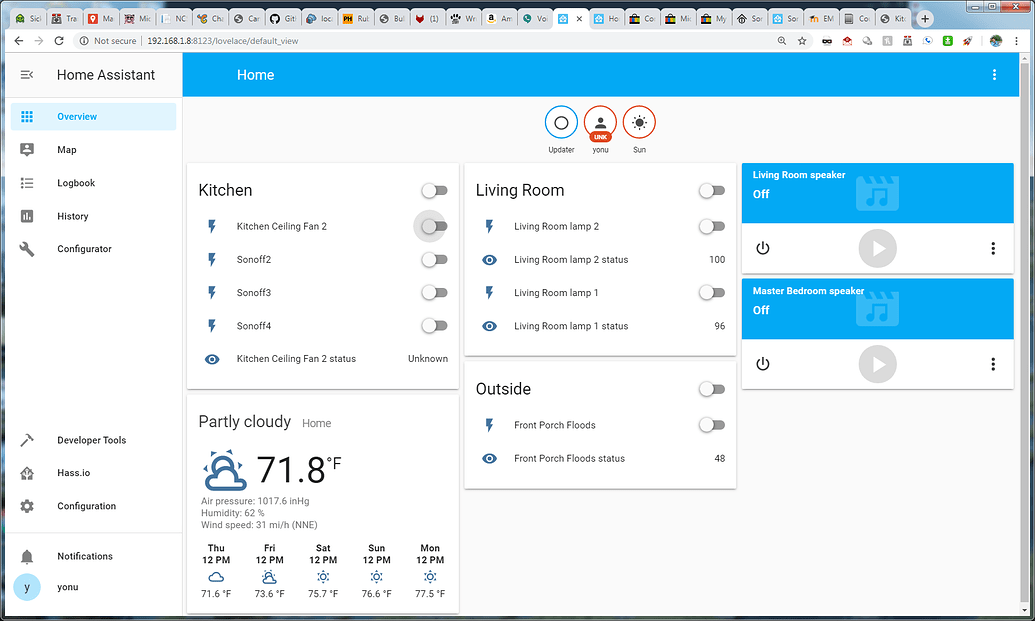The image size is (1035, 621).
Task: Click the yonu user profile entry
Action: (28, 587)
